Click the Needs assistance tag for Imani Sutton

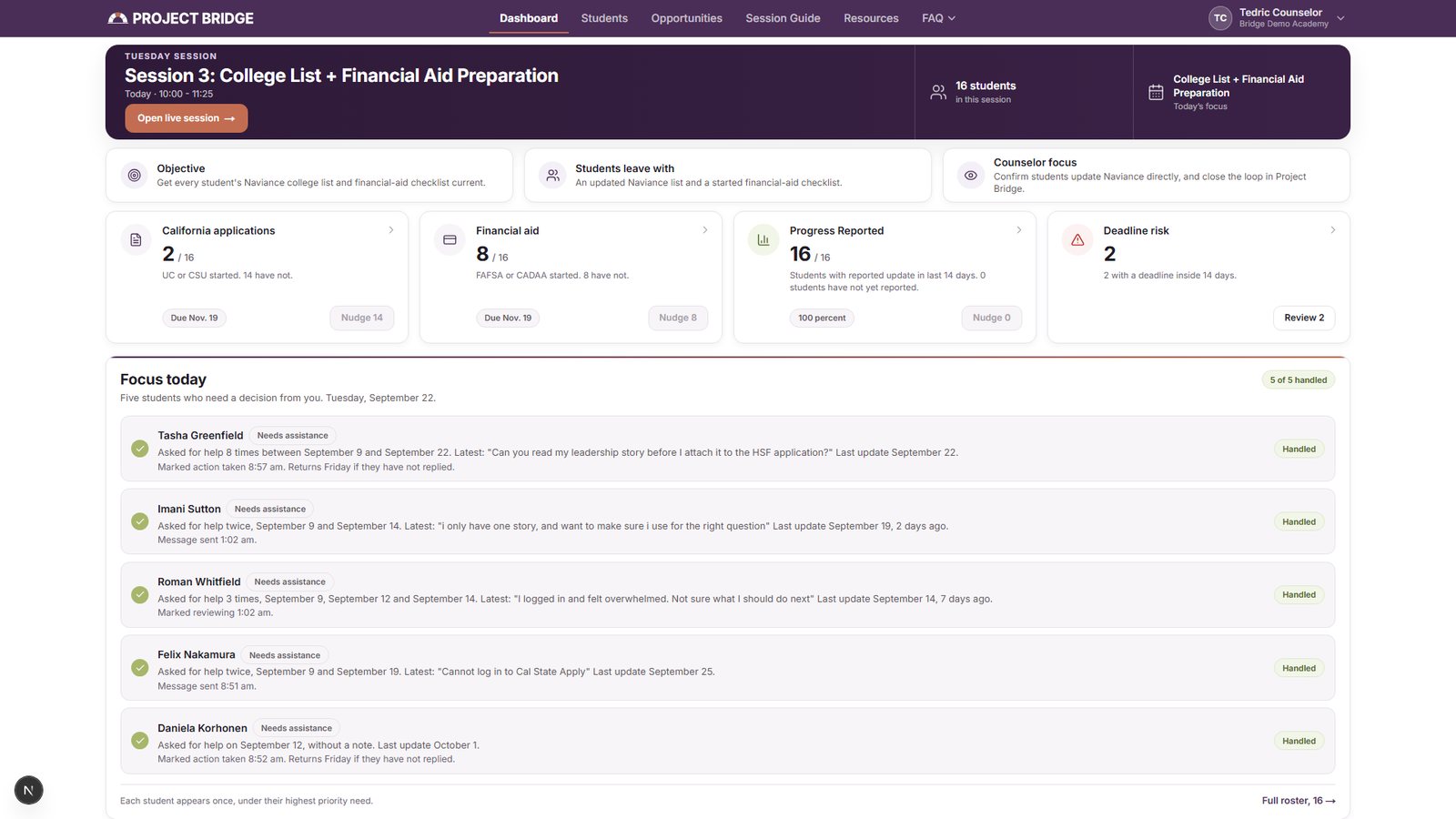coord(270,509)
